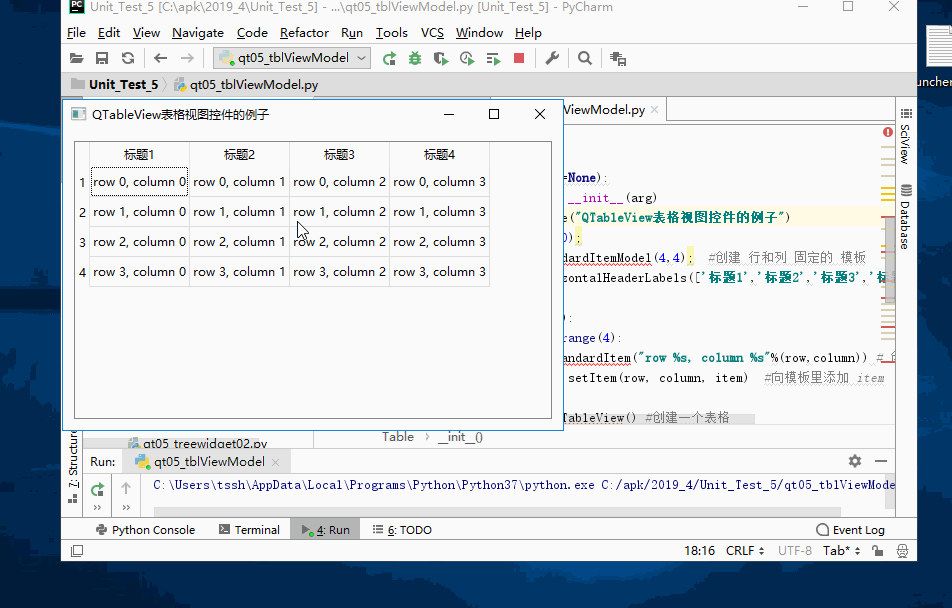Rerun the program from the Run panel gutter
The image size is (952, 608).
point(97,489)
